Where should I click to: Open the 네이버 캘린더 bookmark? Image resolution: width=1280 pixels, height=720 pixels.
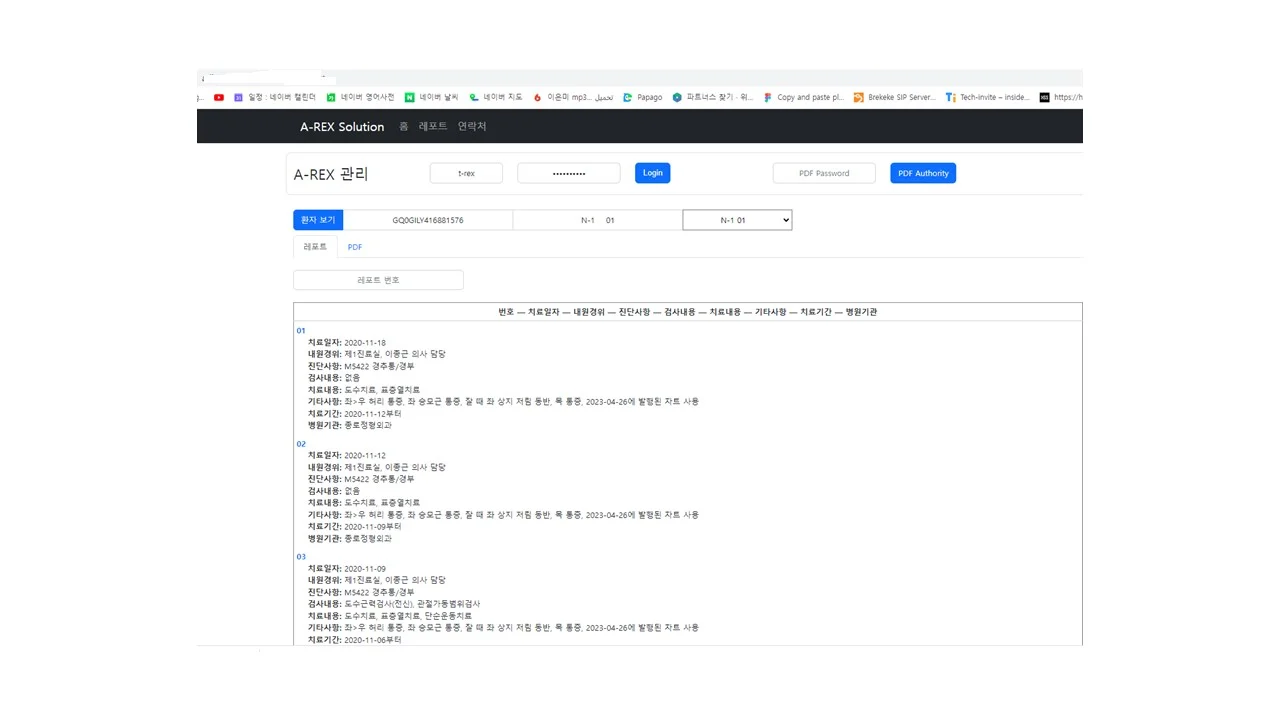point(275,97)
